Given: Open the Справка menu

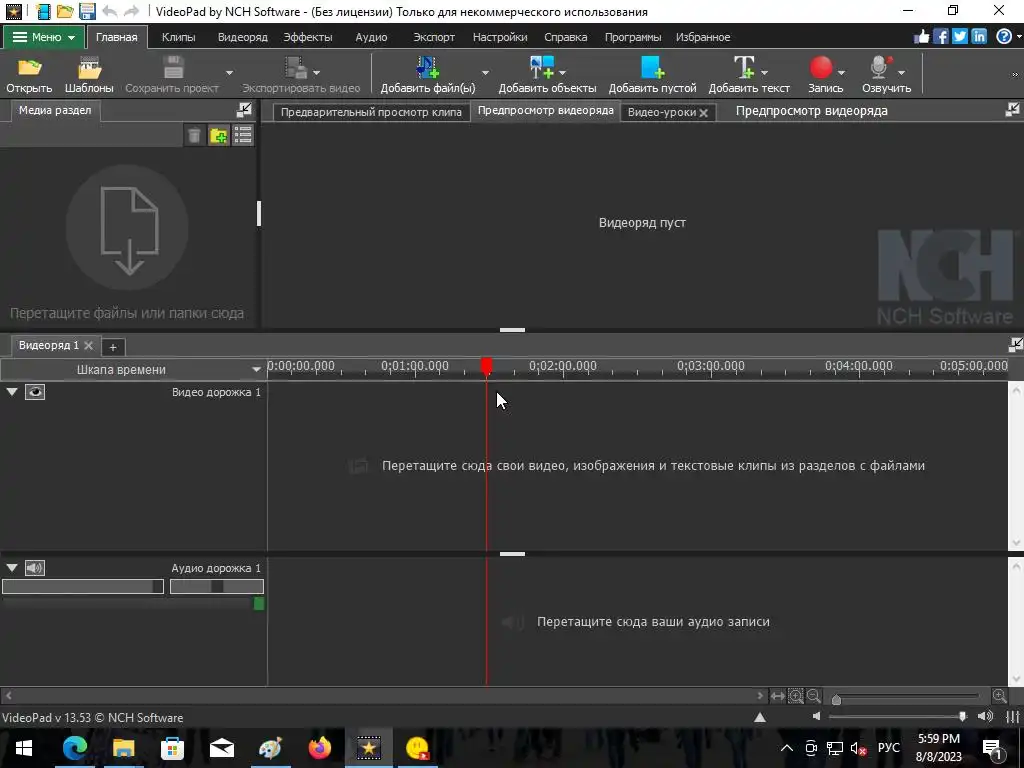Looking at the screenshot, I should click(566, 37).
